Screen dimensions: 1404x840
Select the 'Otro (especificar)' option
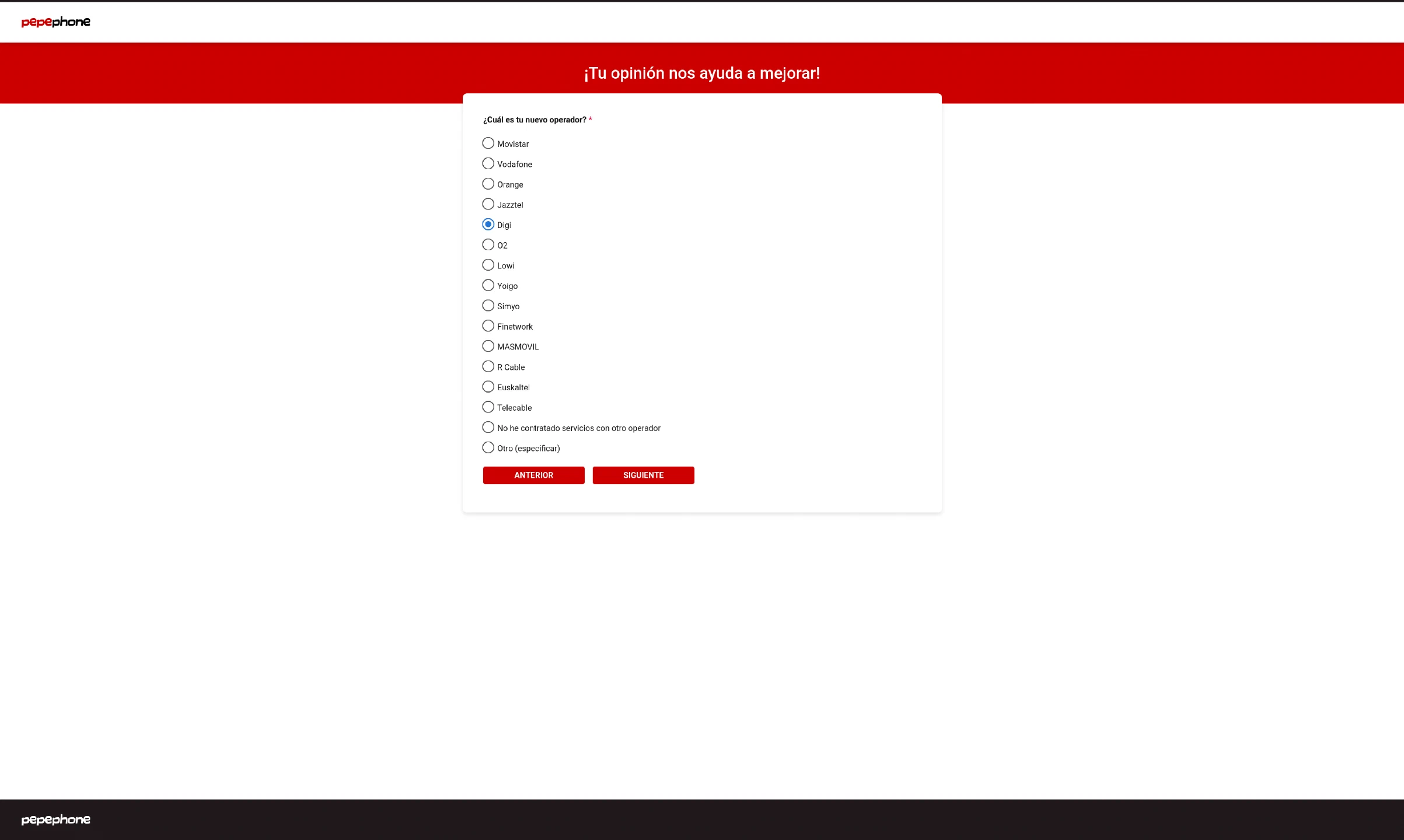[x=488, y=448]
